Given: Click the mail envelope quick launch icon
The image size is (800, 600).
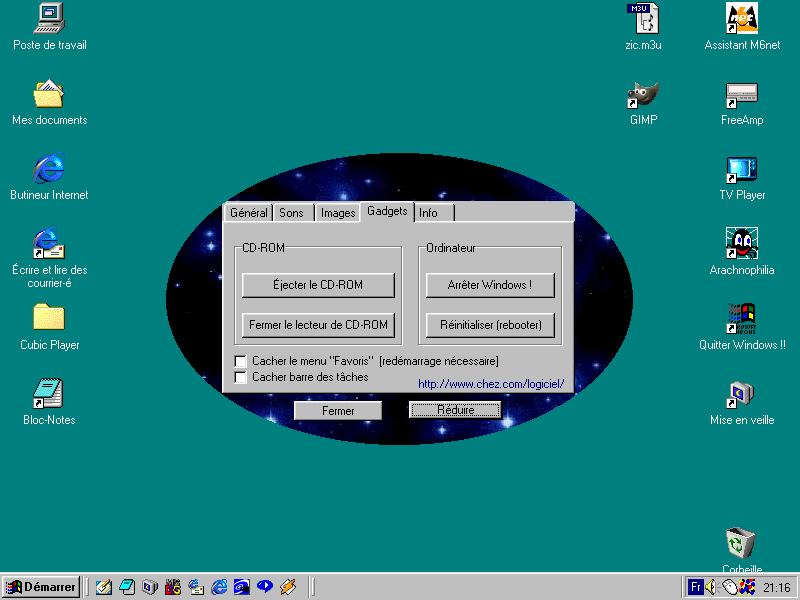Looking at the screenshot, I should coord(196,587).
